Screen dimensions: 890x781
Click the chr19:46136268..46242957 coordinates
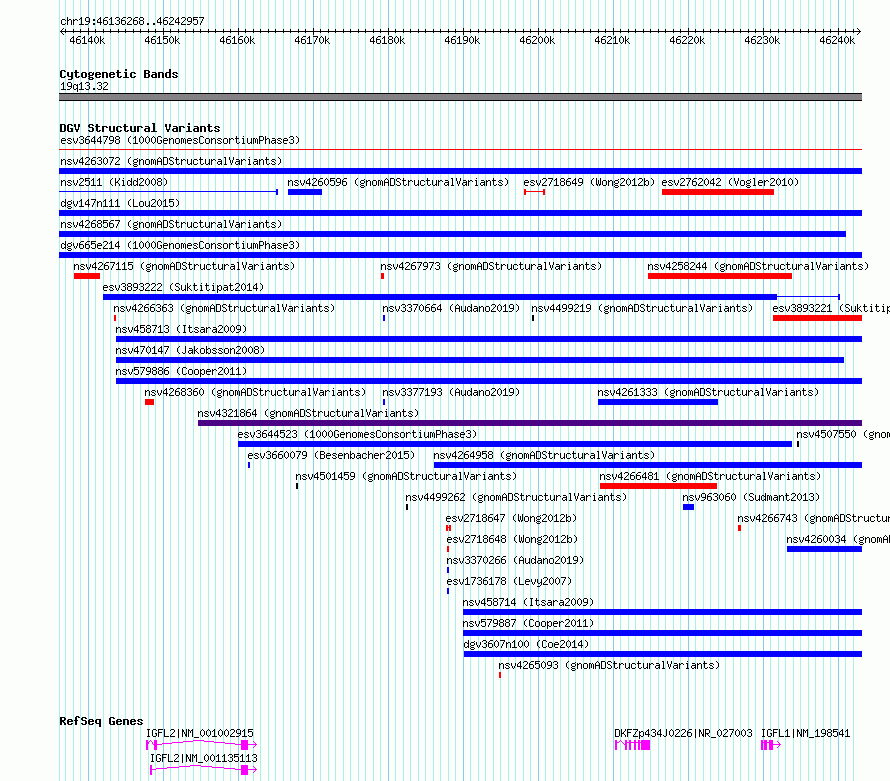pyautogui.click(x=132, y=22)
